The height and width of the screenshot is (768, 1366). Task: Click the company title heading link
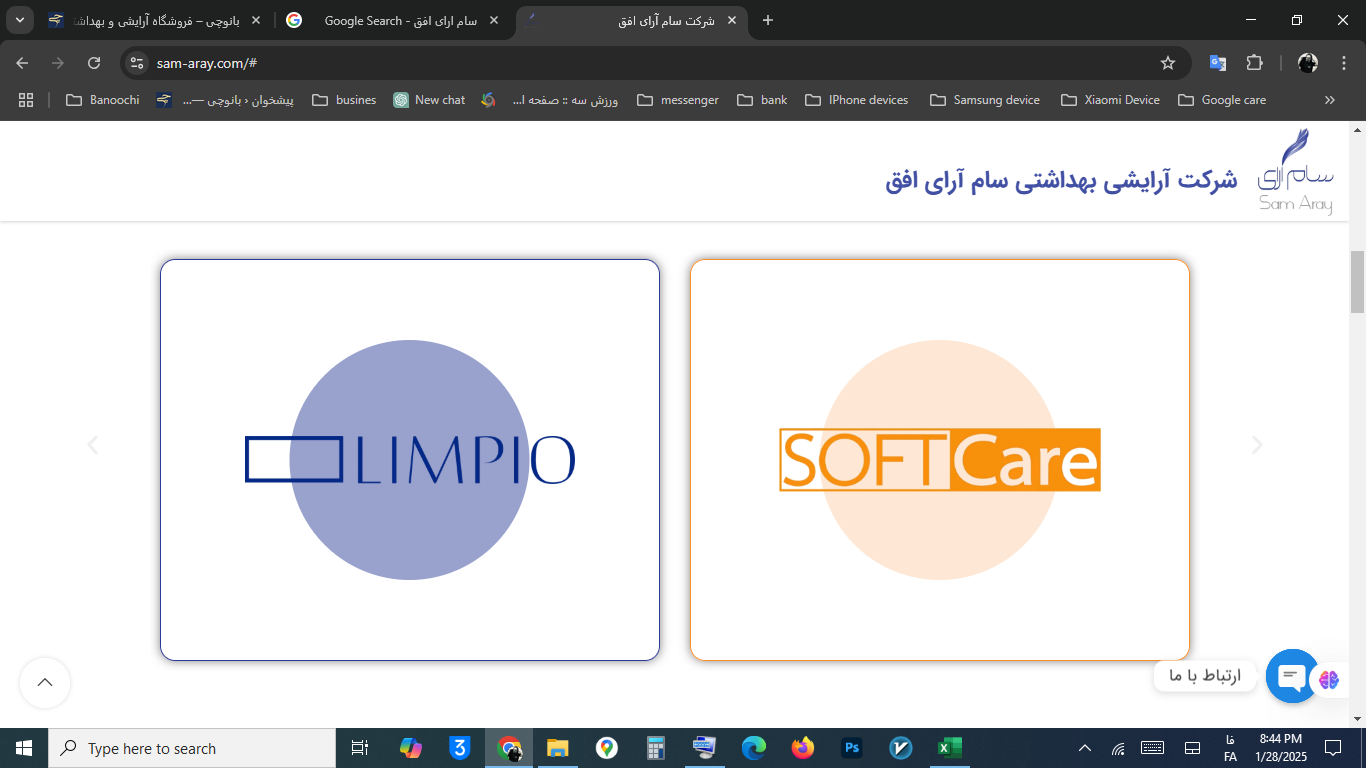click(x=1061, y=181)
